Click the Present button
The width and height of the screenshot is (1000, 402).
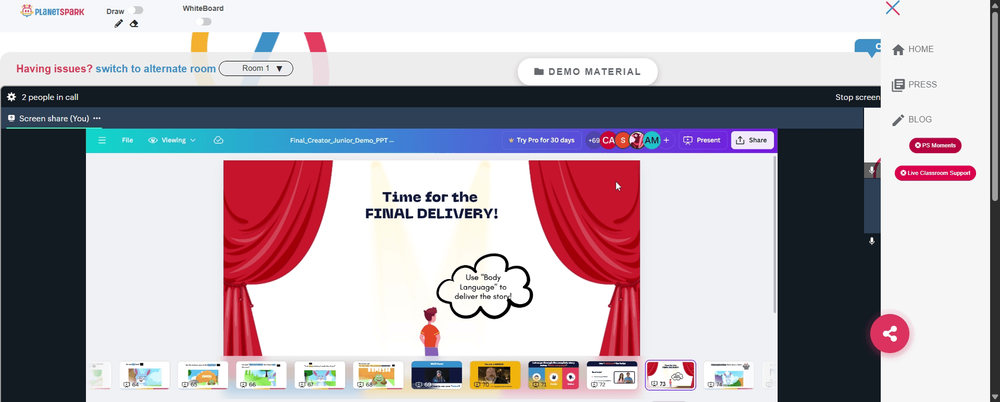tap(702, 140)
